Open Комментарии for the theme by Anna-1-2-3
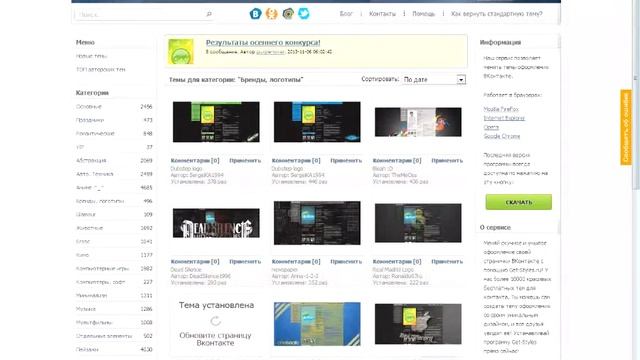Image resolution: width=640 pixels, height=360 pixels. pyautogui.click(x=296, y=261)
